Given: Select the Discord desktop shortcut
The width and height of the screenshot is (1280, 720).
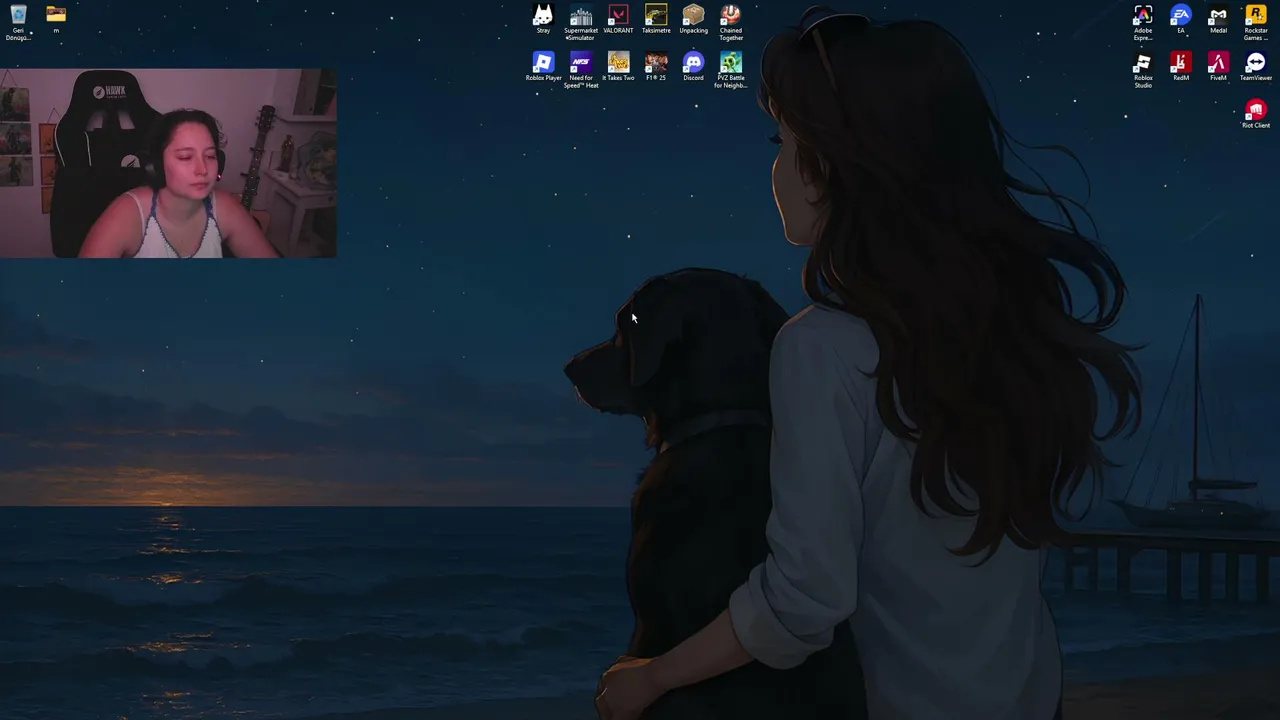Looking at the screenshot, I should point(693,66).
